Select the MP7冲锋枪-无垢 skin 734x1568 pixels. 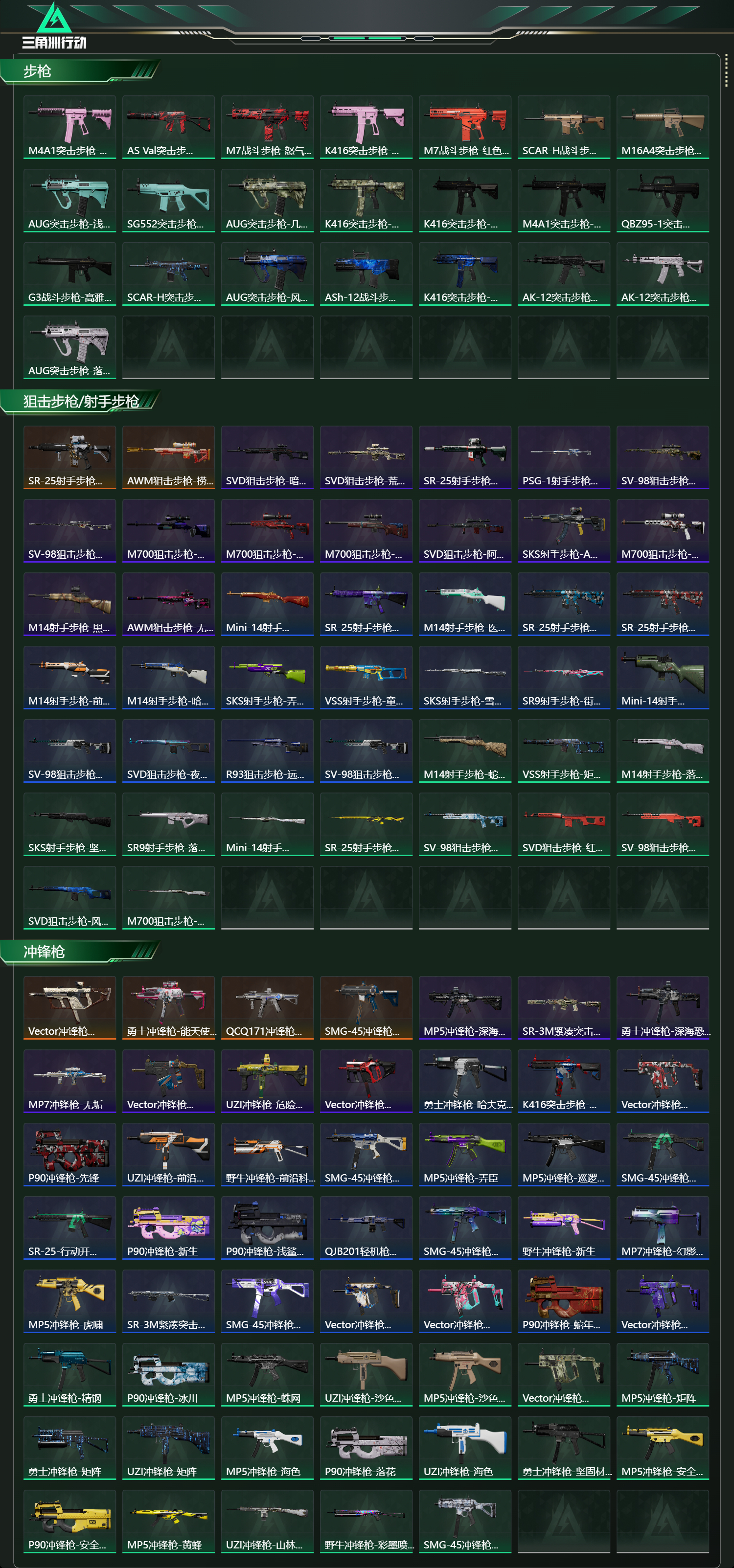[x=69, y=1081]
